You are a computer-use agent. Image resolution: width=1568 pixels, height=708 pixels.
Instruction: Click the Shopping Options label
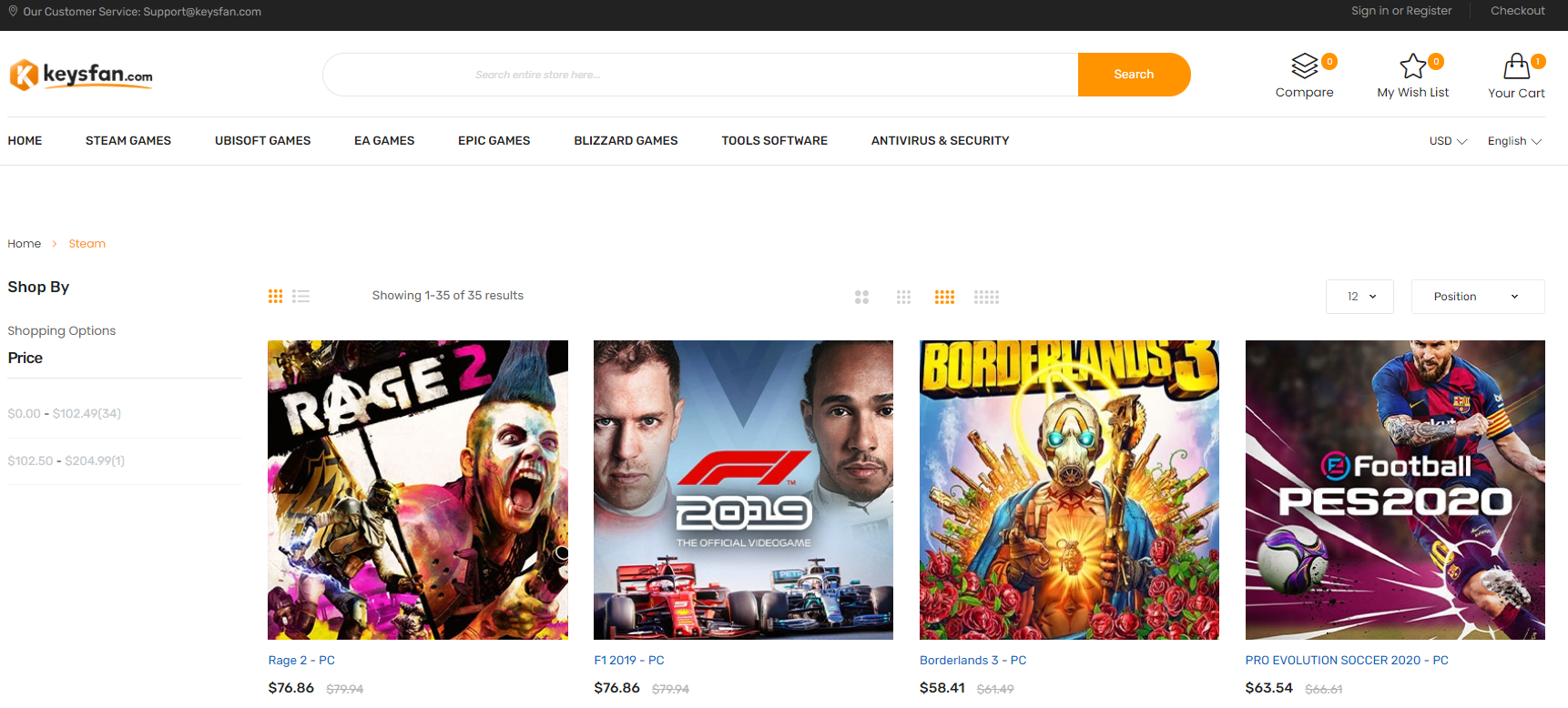62,331
